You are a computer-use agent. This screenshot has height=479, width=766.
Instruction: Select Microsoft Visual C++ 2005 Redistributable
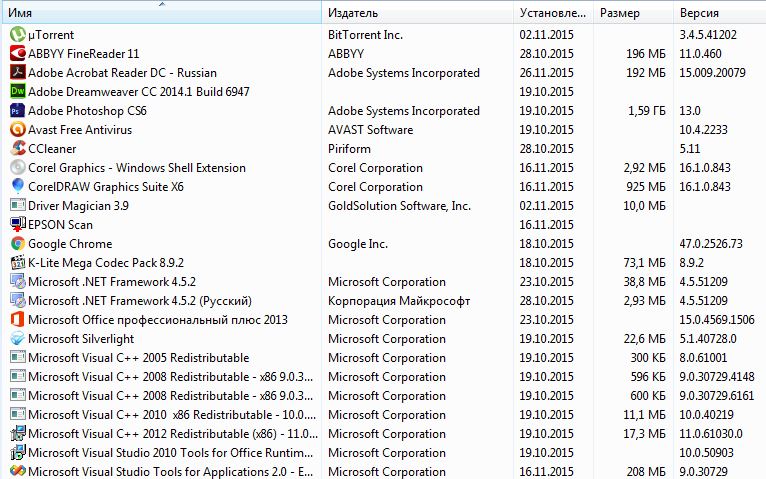tap(139, 357)
